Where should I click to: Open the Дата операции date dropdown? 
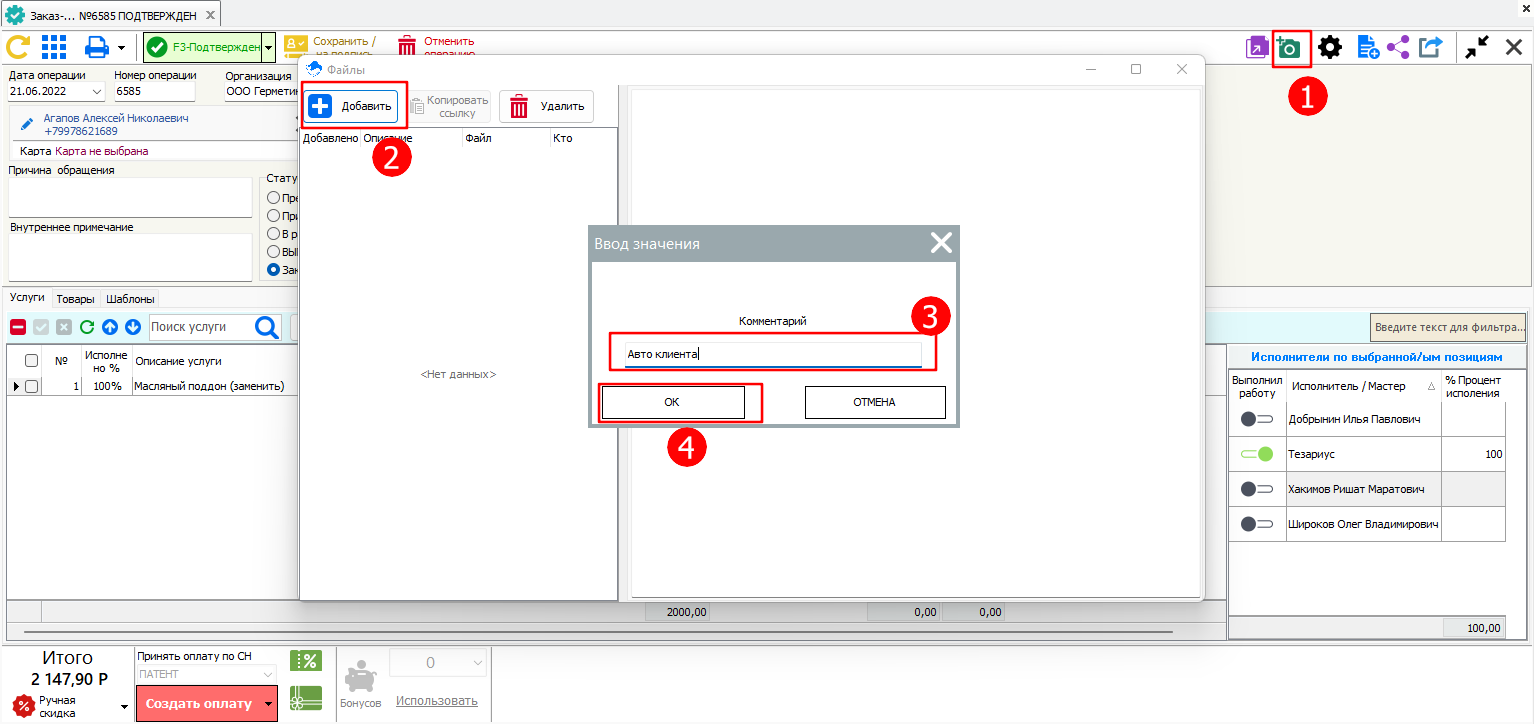click(97, 91)
